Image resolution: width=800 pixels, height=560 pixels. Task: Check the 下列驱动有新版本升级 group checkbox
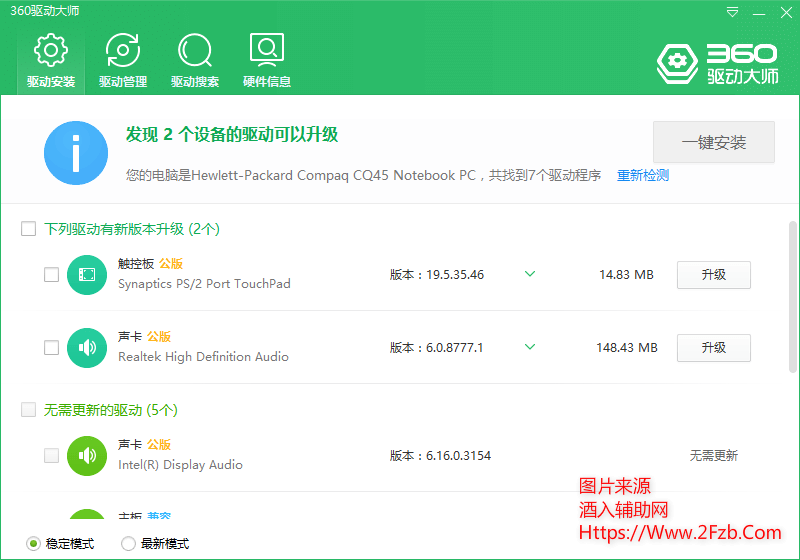(x=29, y=228)
